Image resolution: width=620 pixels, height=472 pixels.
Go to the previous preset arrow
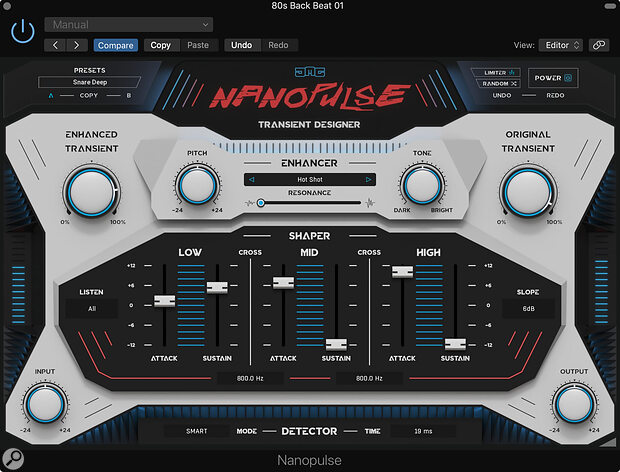55,45
